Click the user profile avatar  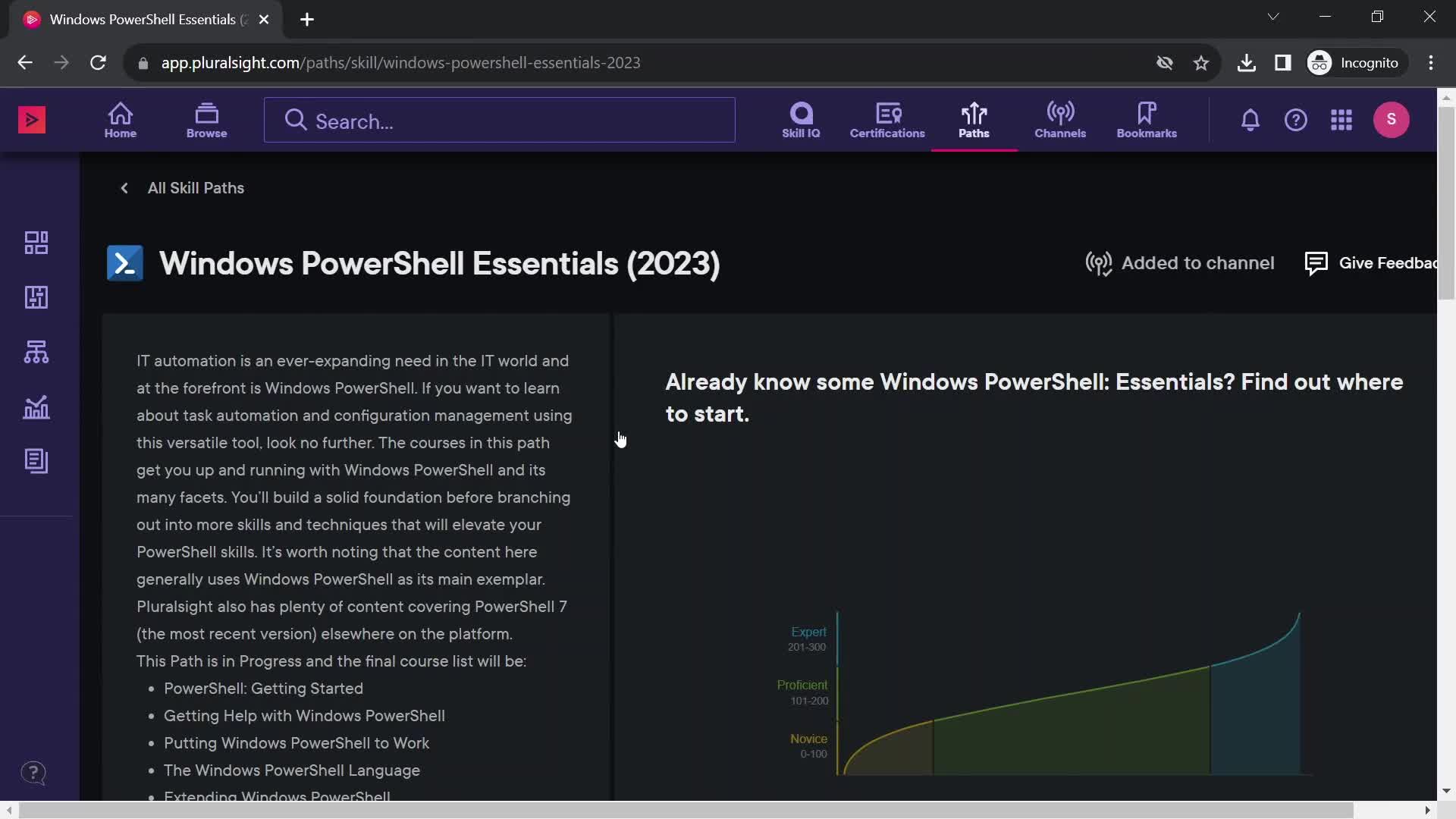1393,120
